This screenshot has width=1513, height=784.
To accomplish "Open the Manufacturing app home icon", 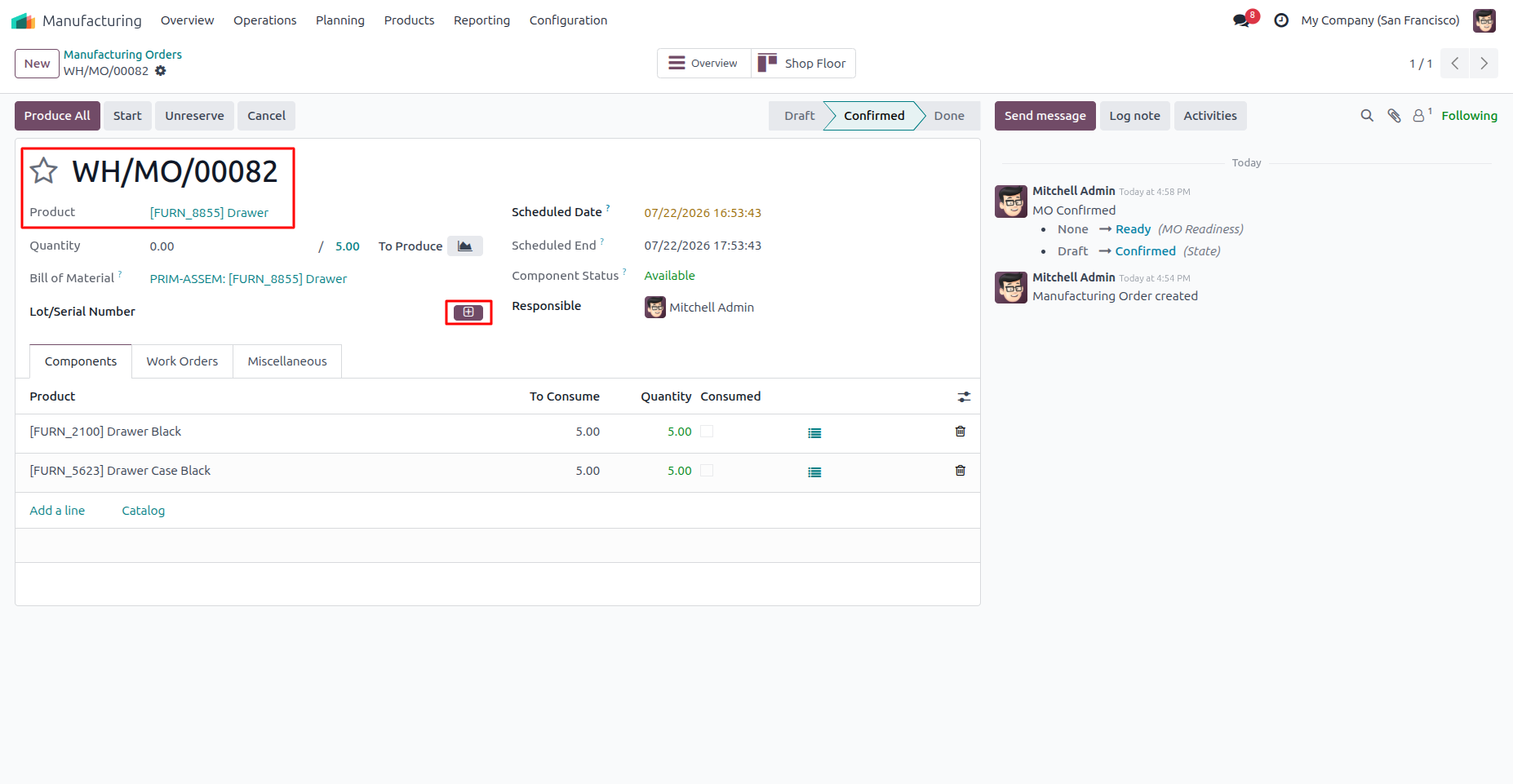I will click(23, 20).
